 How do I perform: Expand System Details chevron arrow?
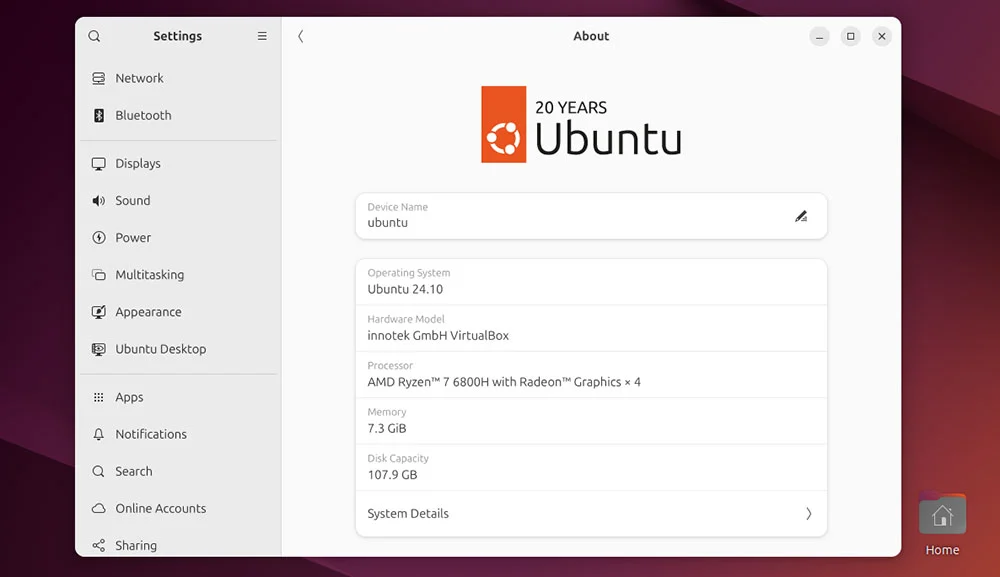pos(808,514)
